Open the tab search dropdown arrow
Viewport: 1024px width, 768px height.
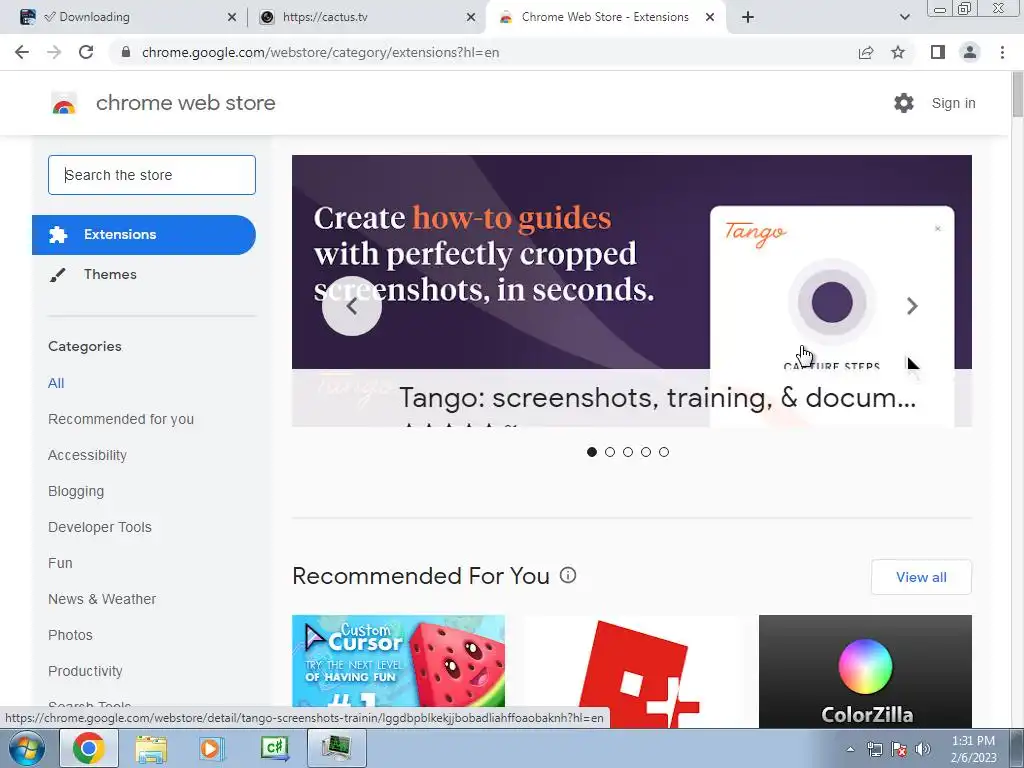(904, 17)
